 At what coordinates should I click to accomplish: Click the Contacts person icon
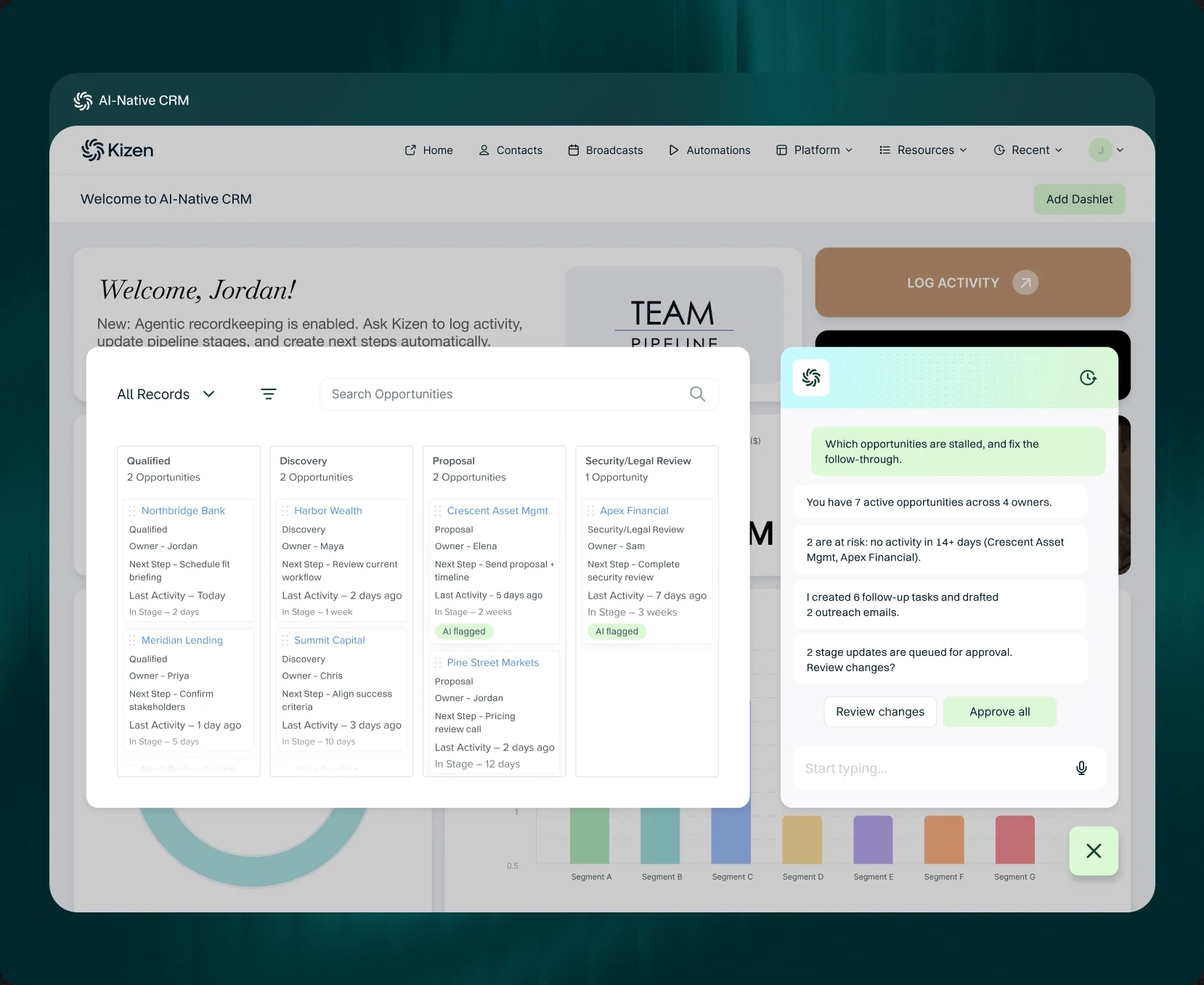[x=484, y=150]
